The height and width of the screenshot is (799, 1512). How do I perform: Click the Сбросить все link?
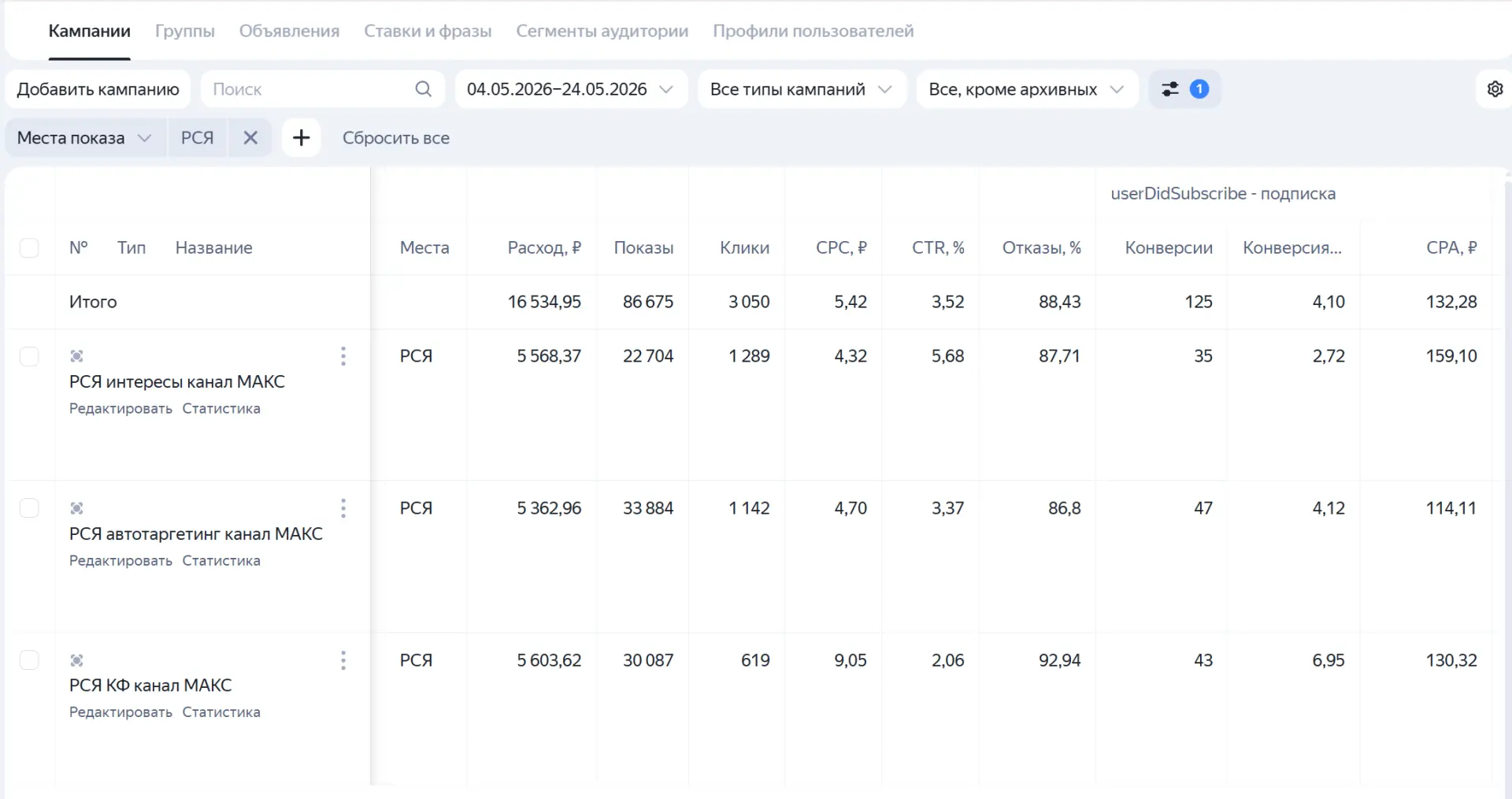coord(396,138)
